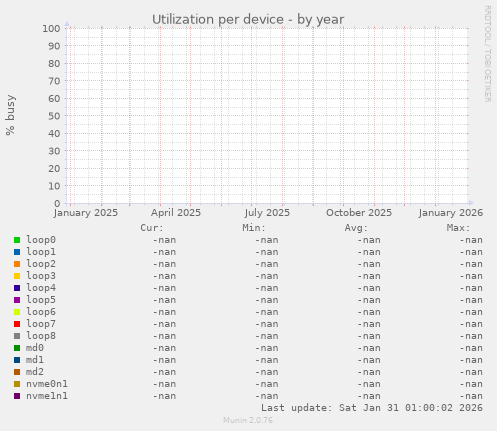497x431 pixels.
Task: Click loop8 Avg value -nan
Action: click(x=369, y=336)
